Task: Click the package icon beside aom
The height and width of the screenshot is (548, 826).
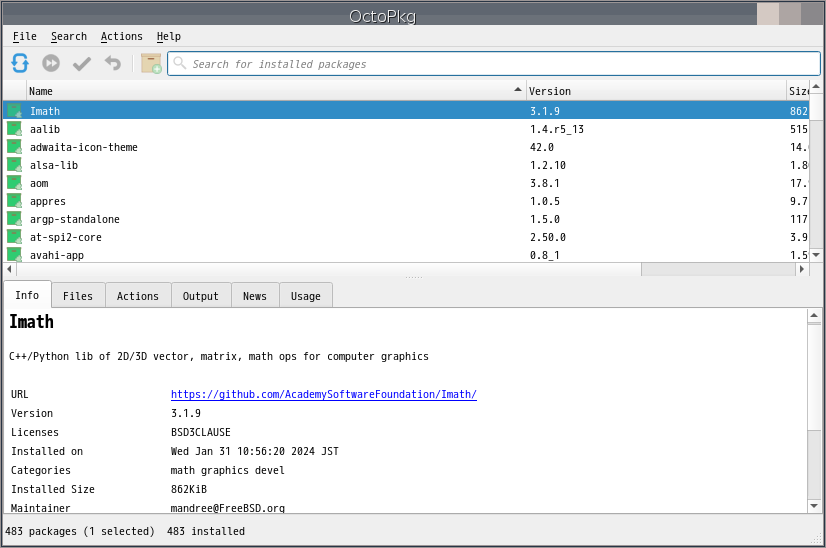Action: [x=14, y=183]
